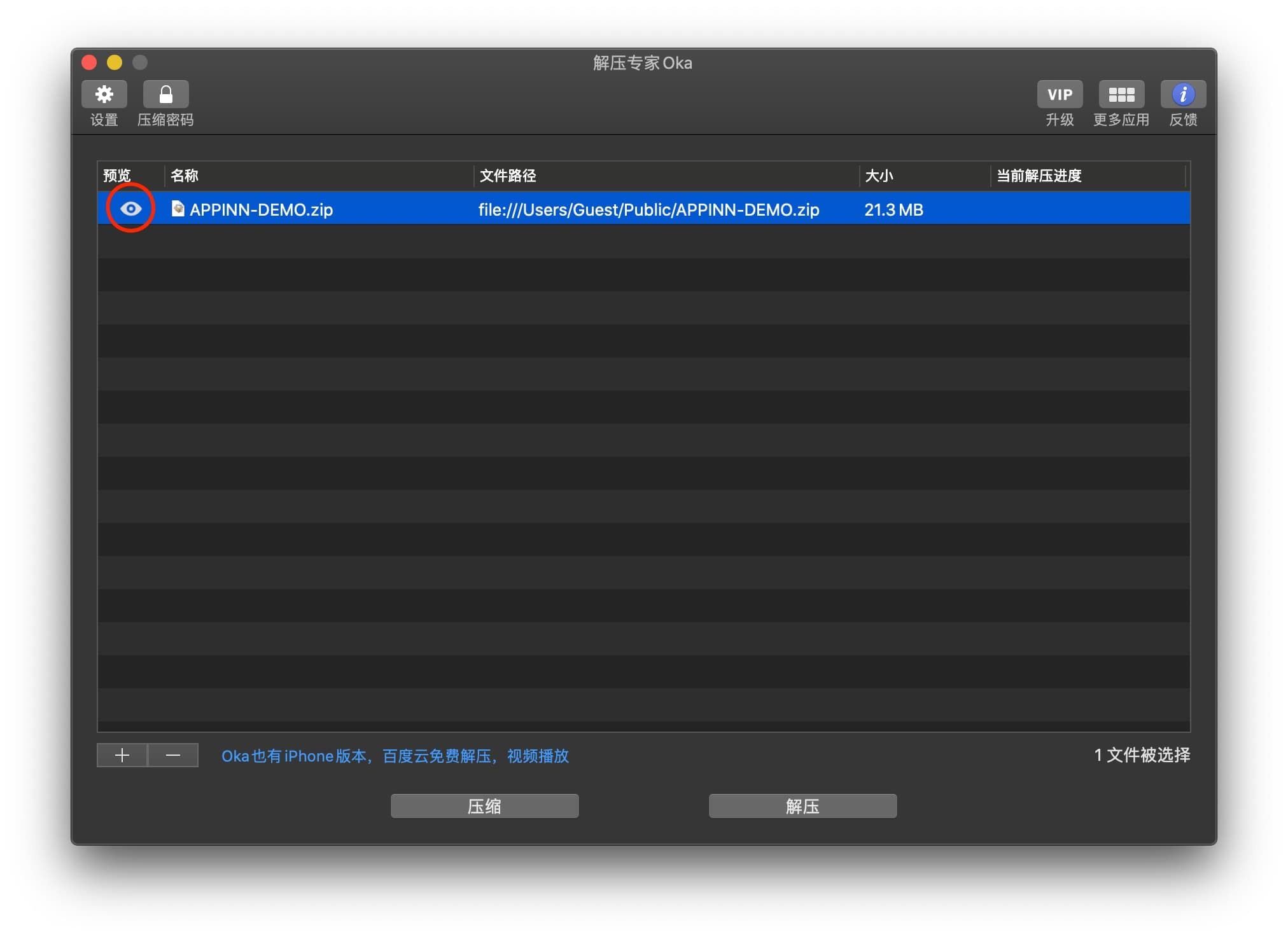
Task: Open the more apps grid icon
Action: (x=1121, y=94)
